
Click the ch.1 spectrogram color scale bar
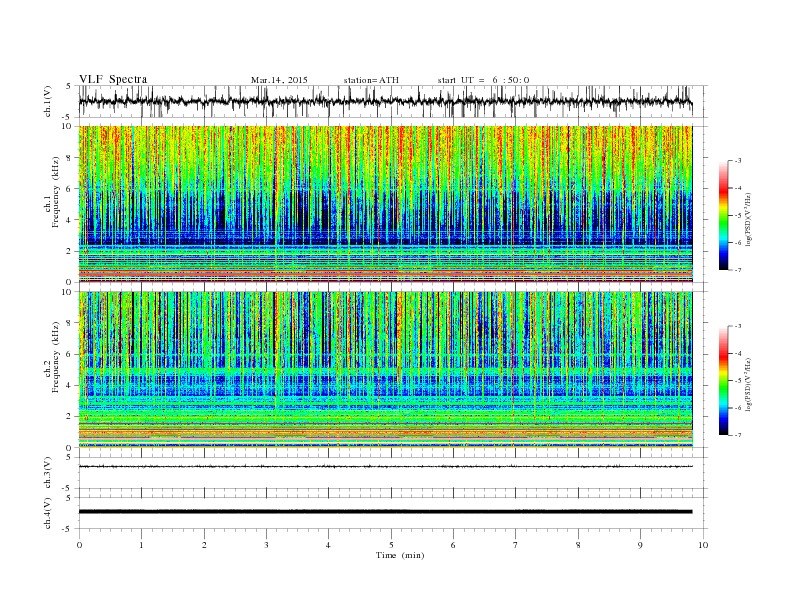723,216
